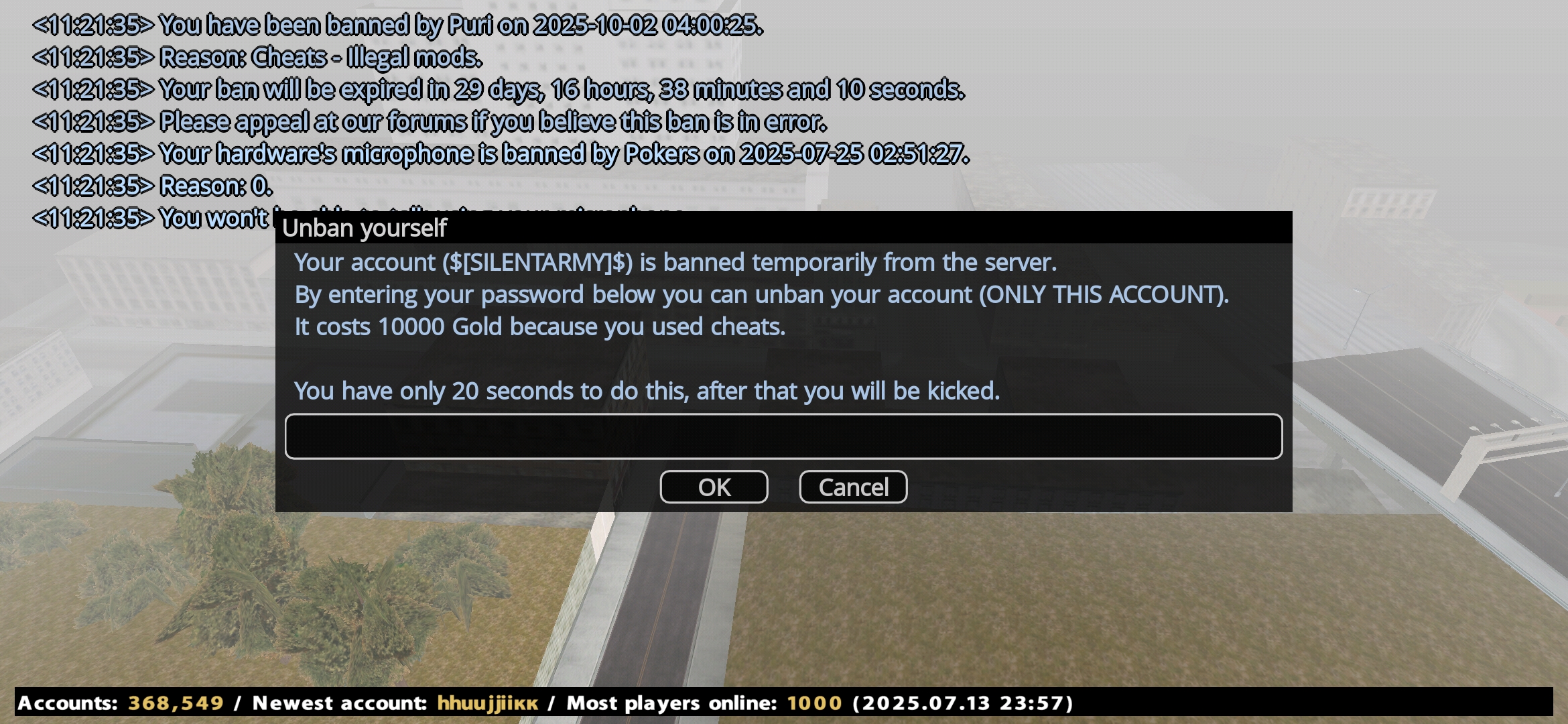Click the accounts count 368,549
The width and height of the screenshot is (1568, 724).
[176, 703]
